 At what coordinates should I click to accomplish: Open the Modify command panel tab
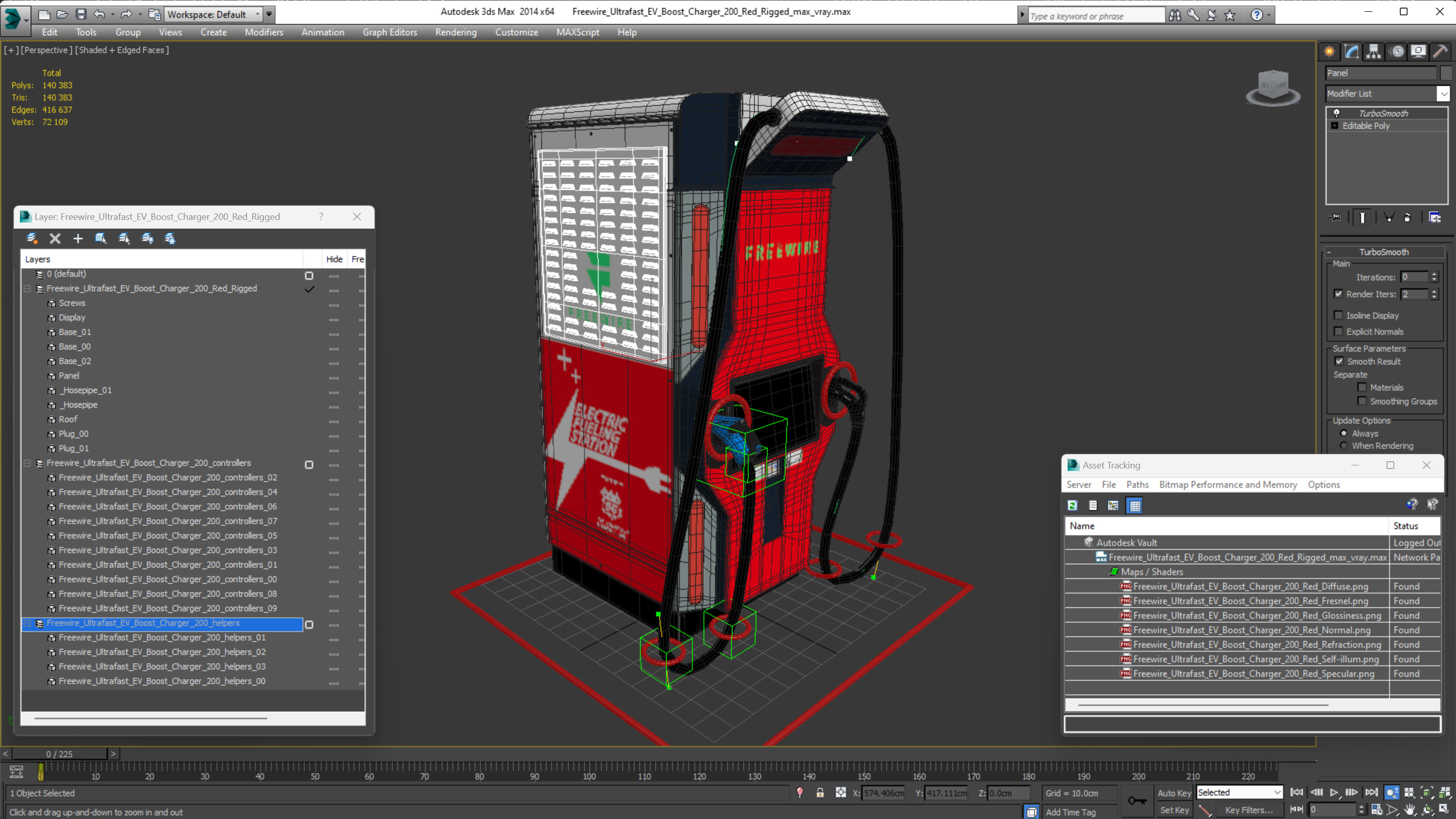coord(1351,52)
